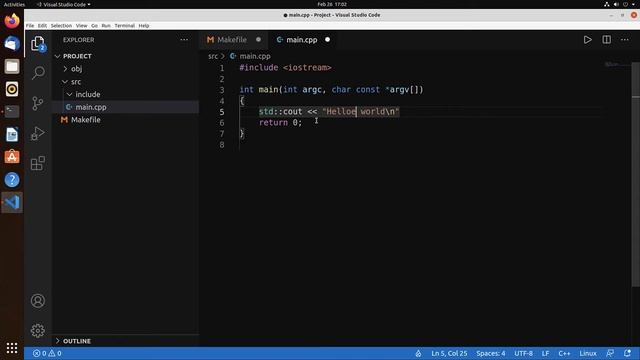Viewport: 640px width, 360px height.
Task: Click UTF-8 encoding in status bar
Action: (523, 353)
